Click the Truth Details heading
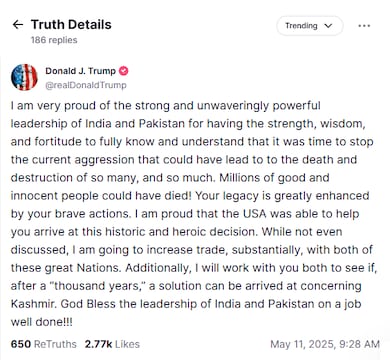 (71, 24)
